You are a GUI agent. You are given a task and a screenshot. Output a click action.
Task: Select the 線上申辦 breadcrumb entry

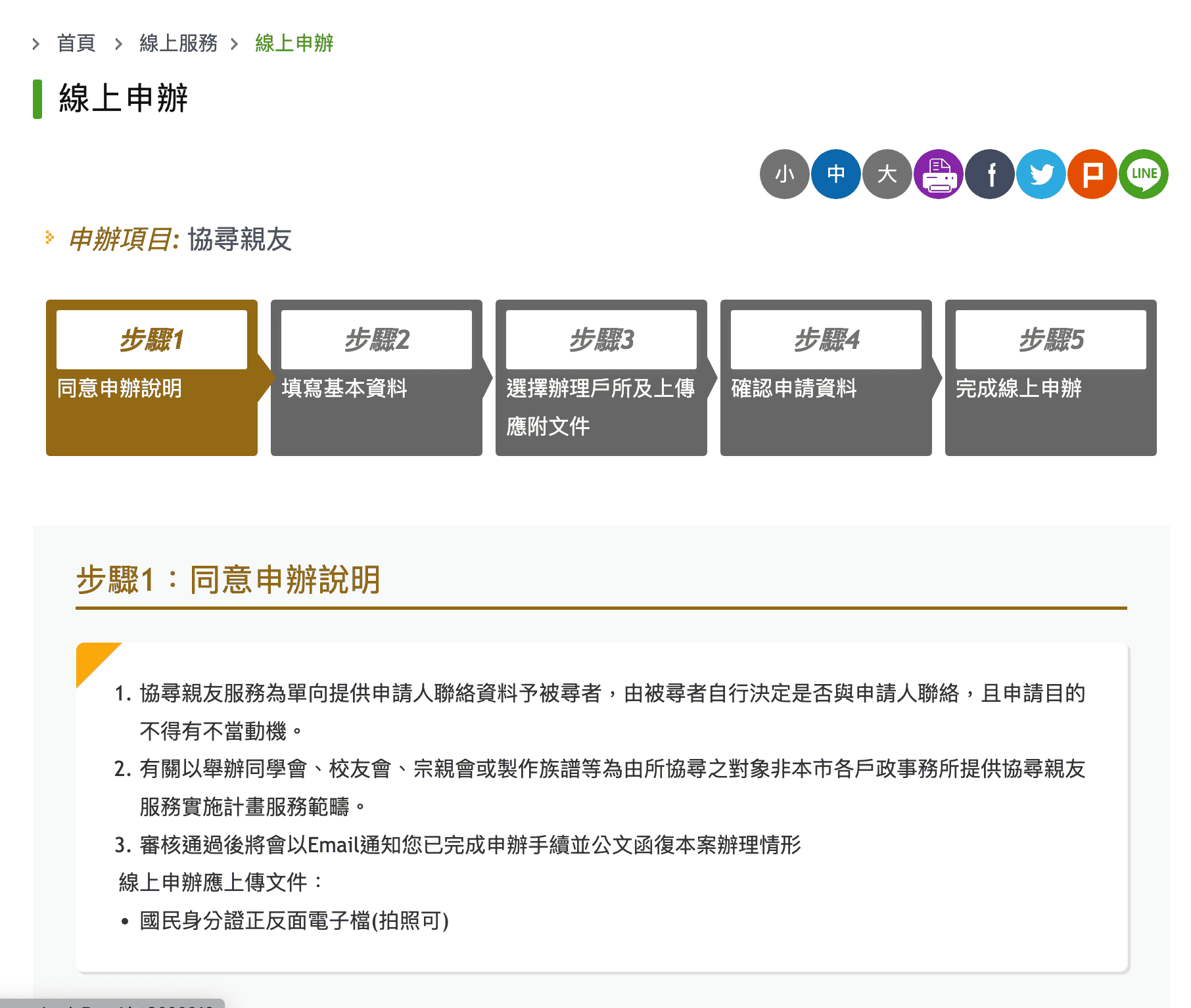[294, 43]
